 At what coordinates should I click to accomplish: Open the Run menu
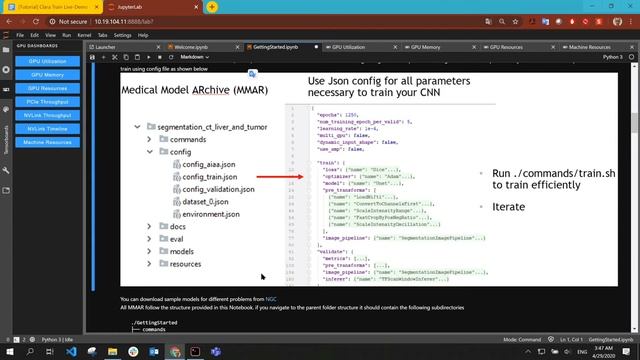[67, 36]
